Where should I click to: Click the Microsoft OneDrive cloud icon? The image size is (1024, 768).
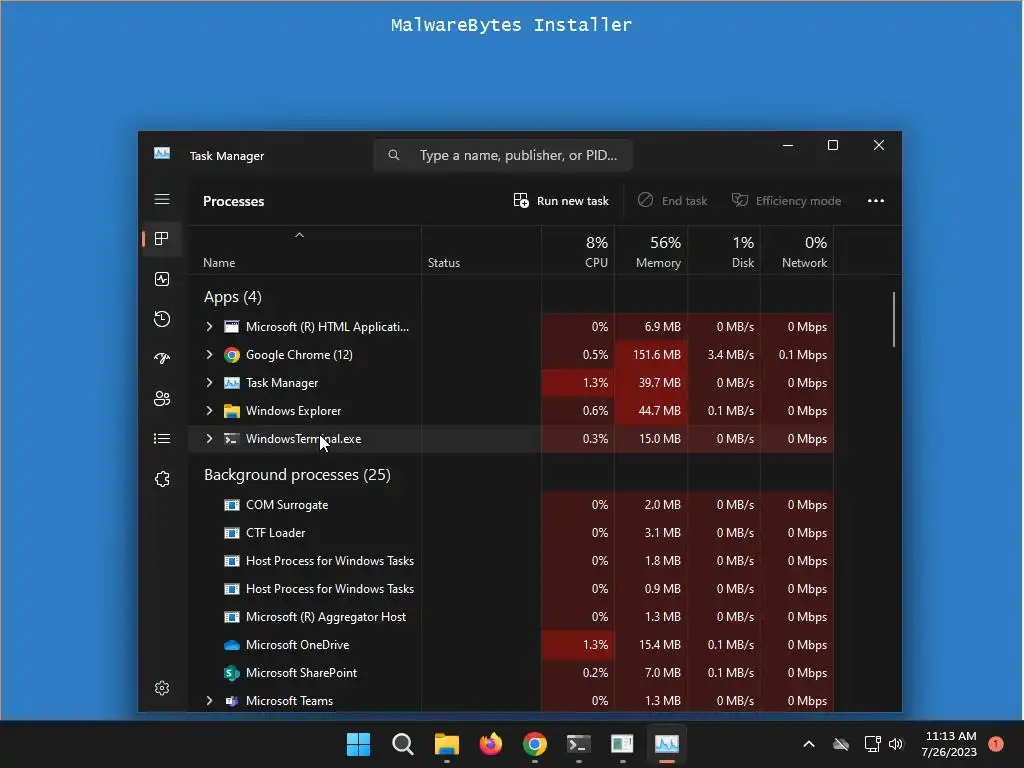tap(232, 645)
